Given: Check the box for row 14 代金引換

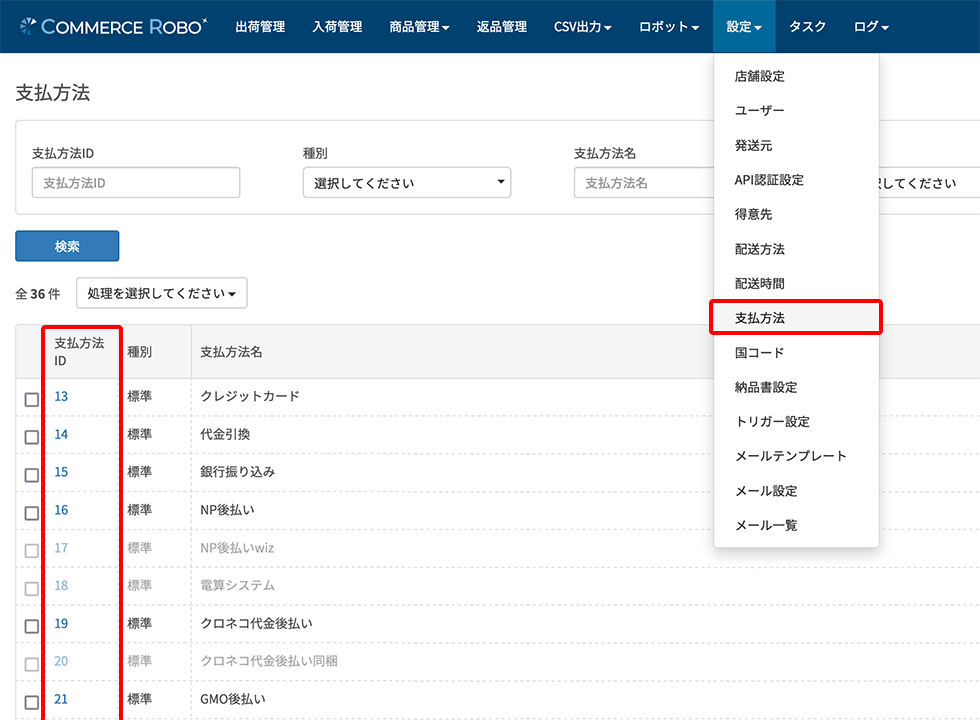Looking at the screenshot, I should pyautogui.click(x=32, y=437).
